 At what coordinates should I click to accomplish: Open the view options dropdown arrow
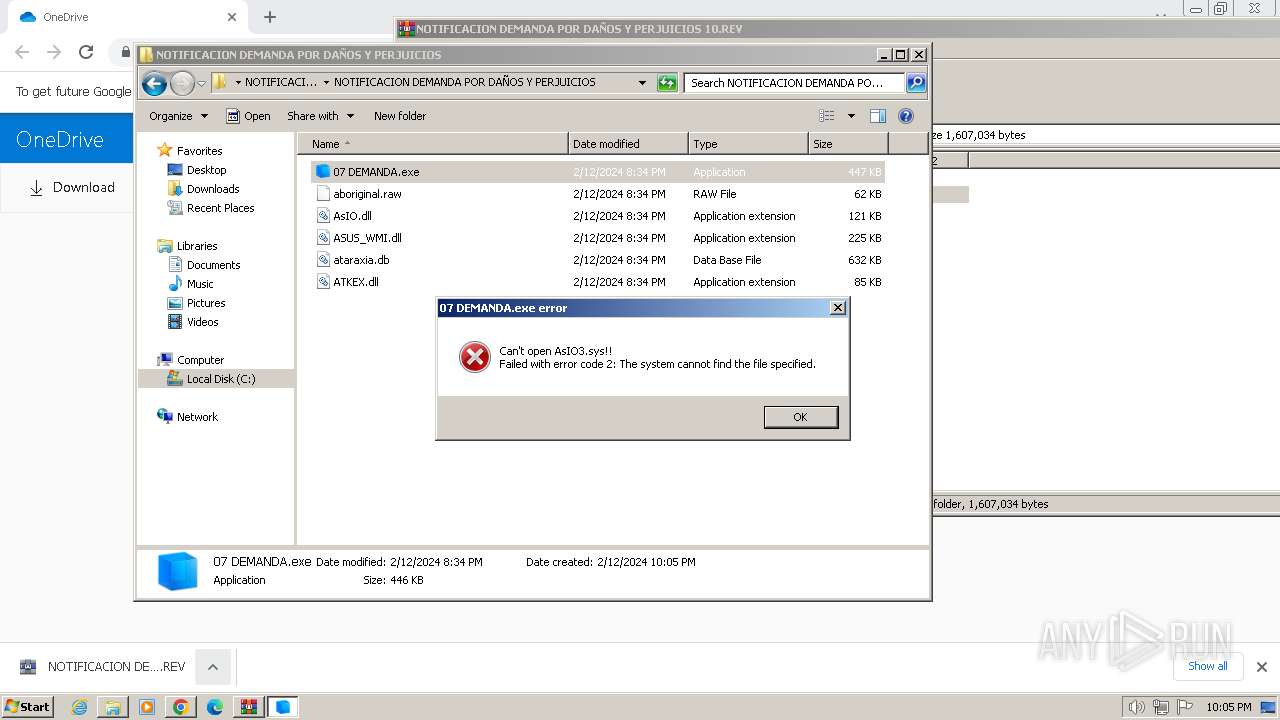pyautogui.click(x=851, y=116)
